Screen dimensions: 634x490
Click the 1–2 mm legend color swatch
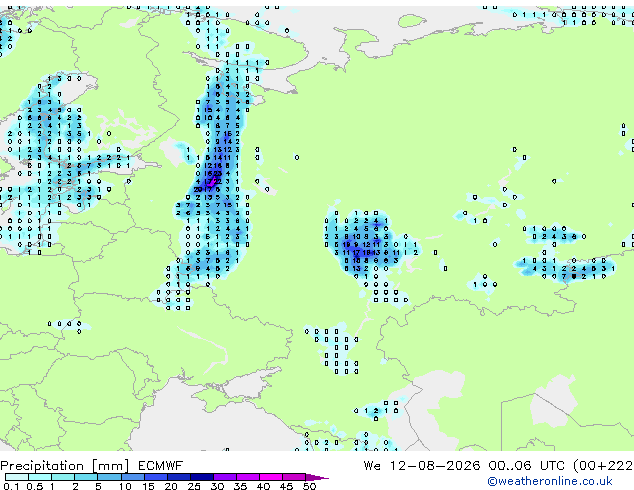click(x=63, y=477)
